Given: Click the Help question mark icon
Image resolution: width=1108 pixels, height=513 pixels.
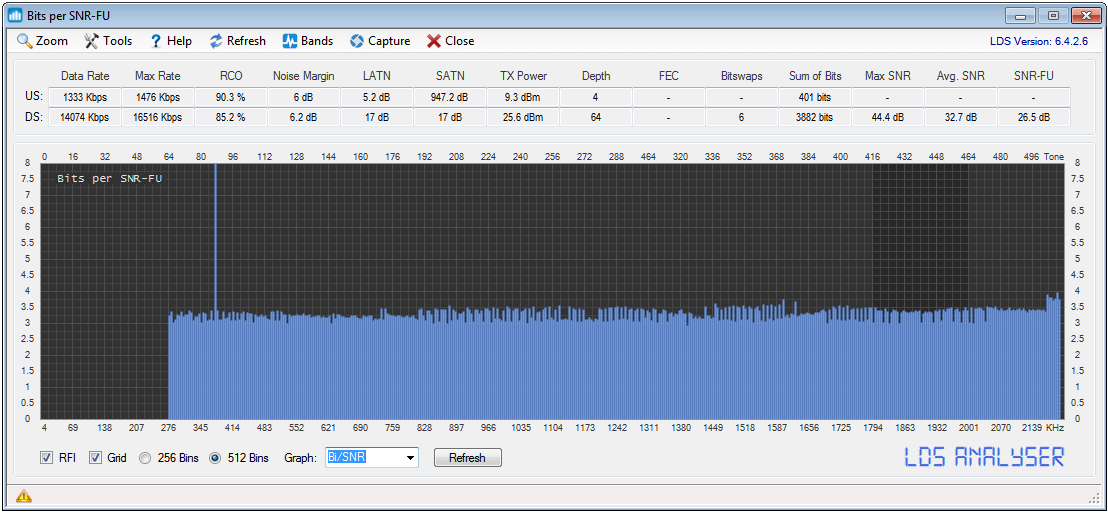Looking at the screenshot, I should (x=156, y=41).
